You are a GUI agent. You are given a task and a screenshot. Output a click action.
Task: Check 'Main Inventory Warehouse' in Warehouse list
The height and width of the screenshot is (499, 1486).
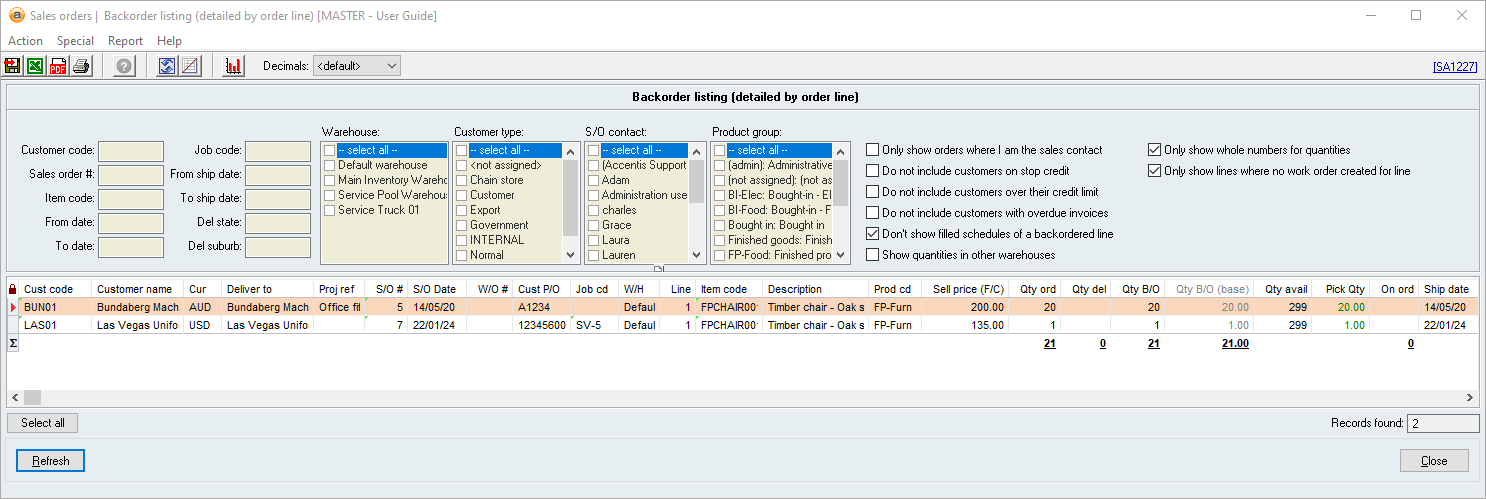point(329,180)
